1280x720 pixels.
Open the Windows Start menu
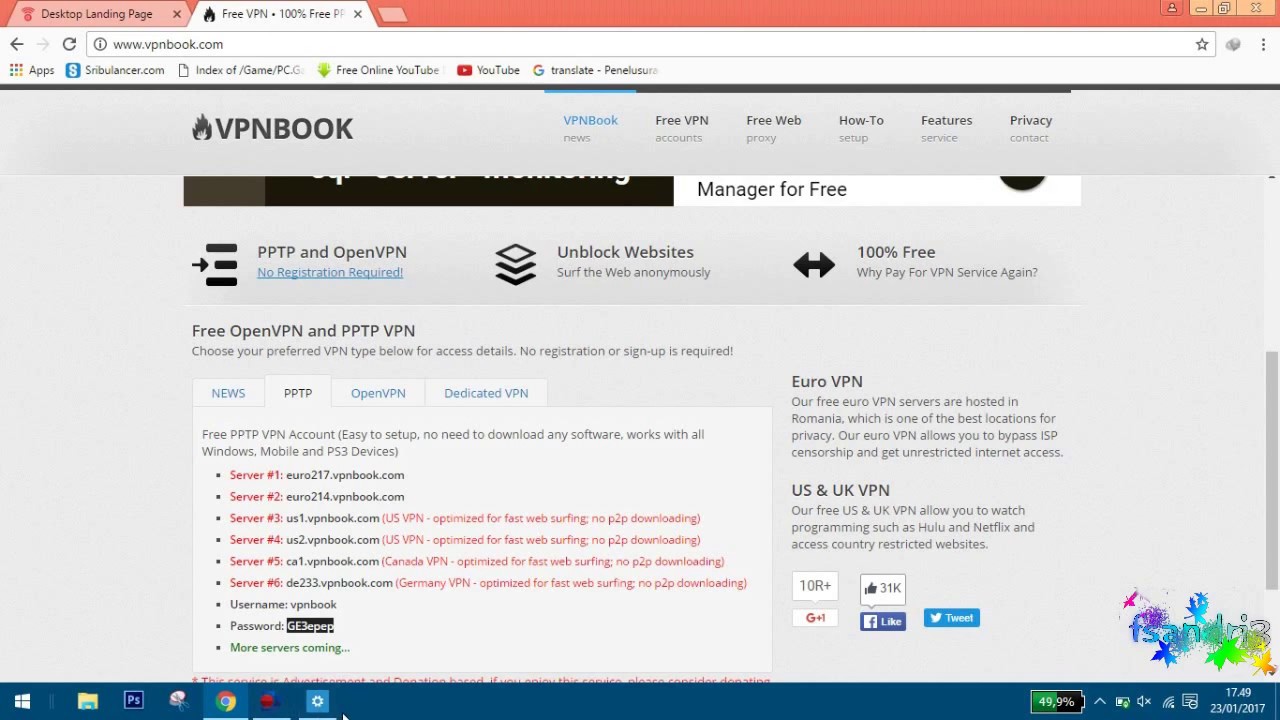22,701
